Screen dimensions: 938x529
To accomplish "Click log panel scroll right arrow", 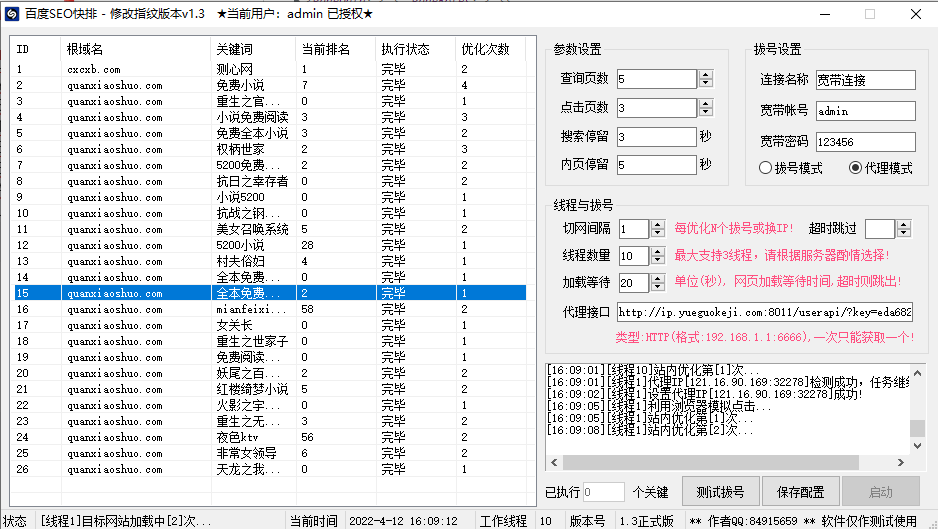I will pyautogui.click(x=901, y=462).
